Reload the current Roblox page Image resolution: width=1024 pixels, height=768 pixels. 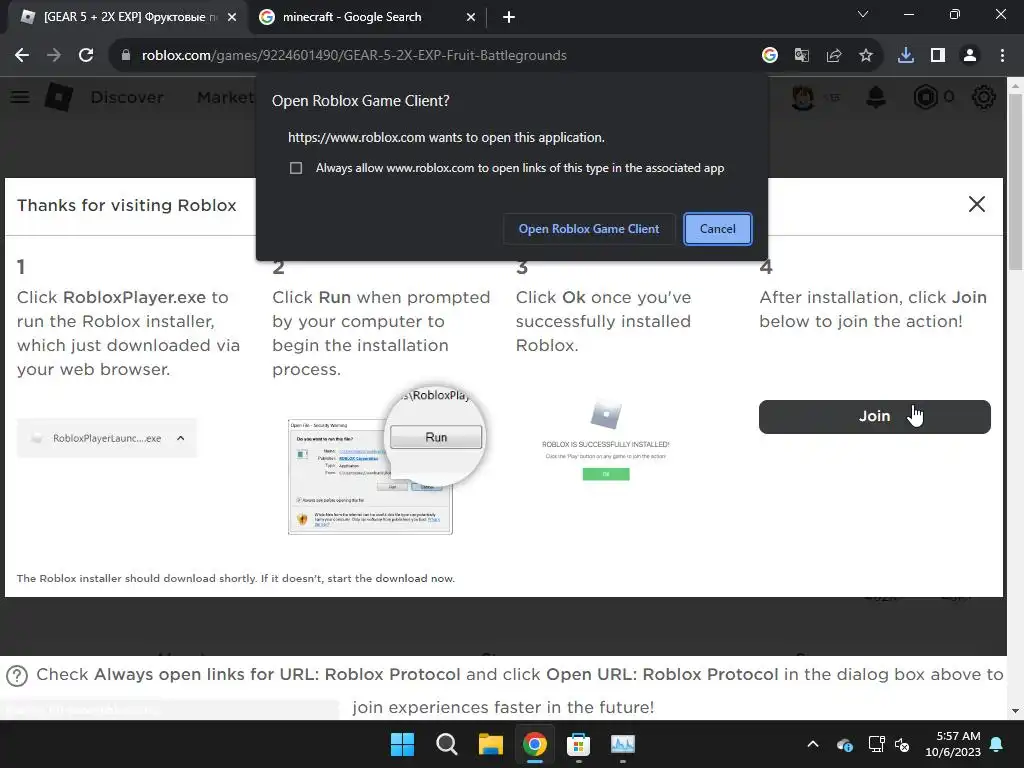86,56
